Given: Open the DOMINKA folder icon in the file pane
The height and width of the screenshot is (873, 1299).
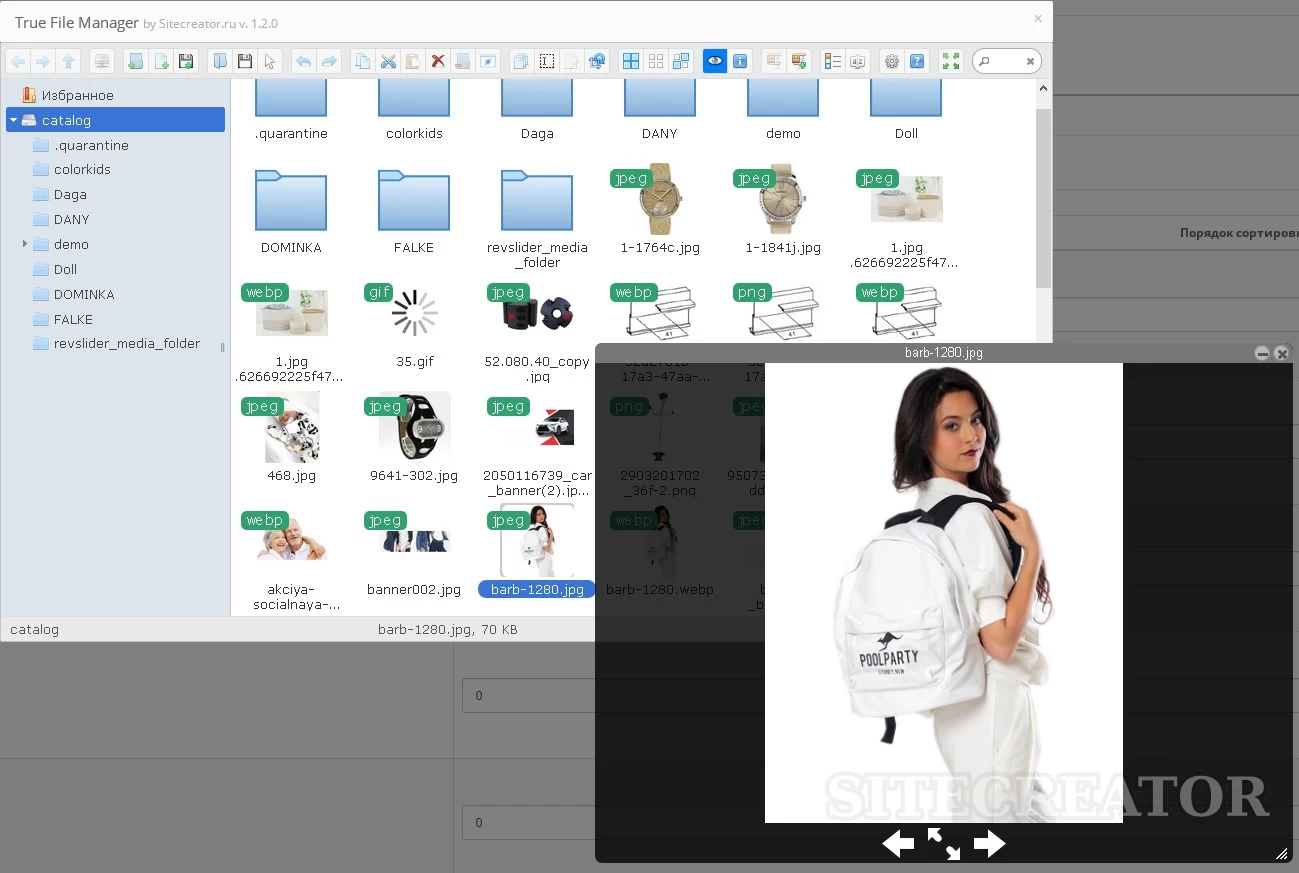Looking at the screenshot, I should point(291,200).
